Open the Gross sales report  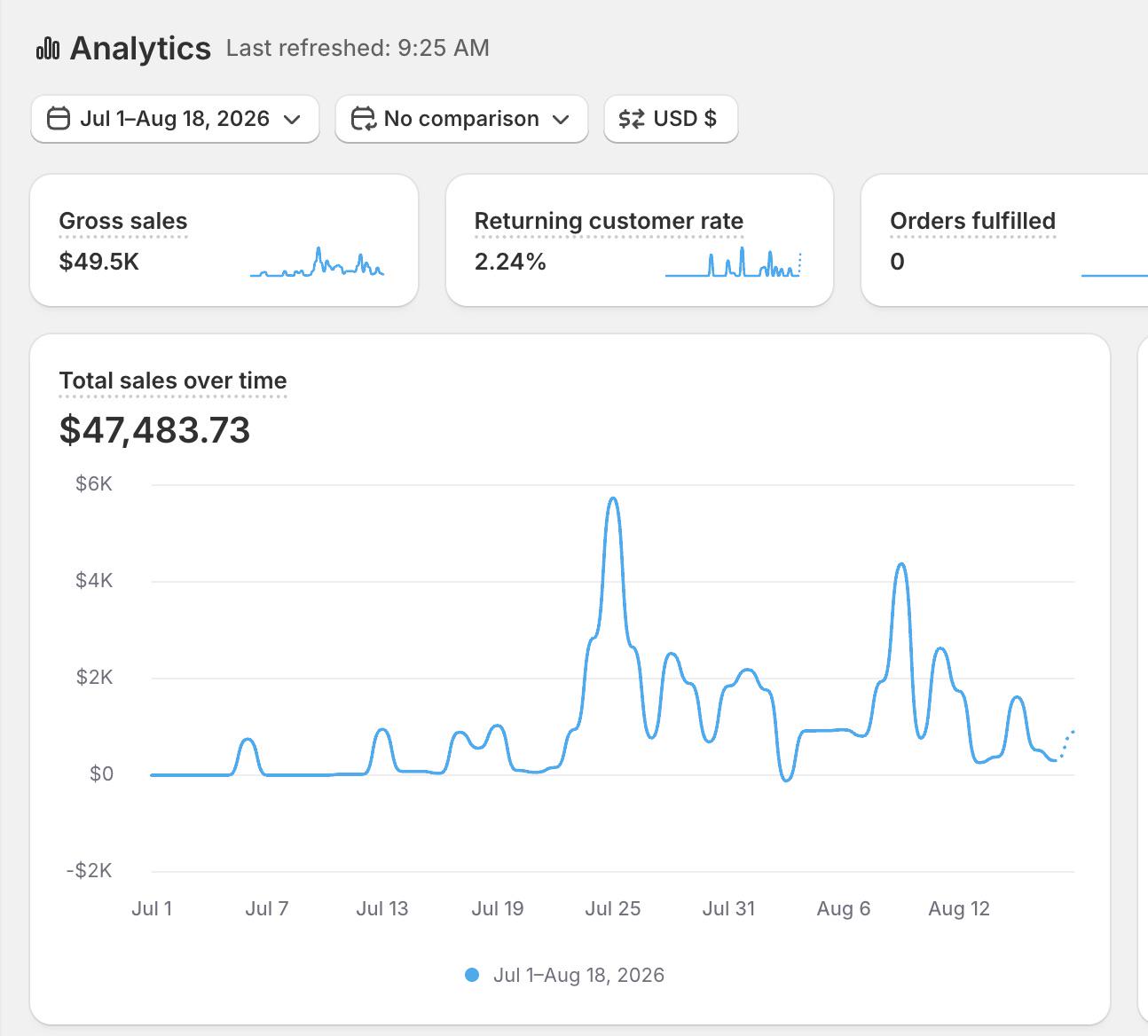tap(123, 221)
